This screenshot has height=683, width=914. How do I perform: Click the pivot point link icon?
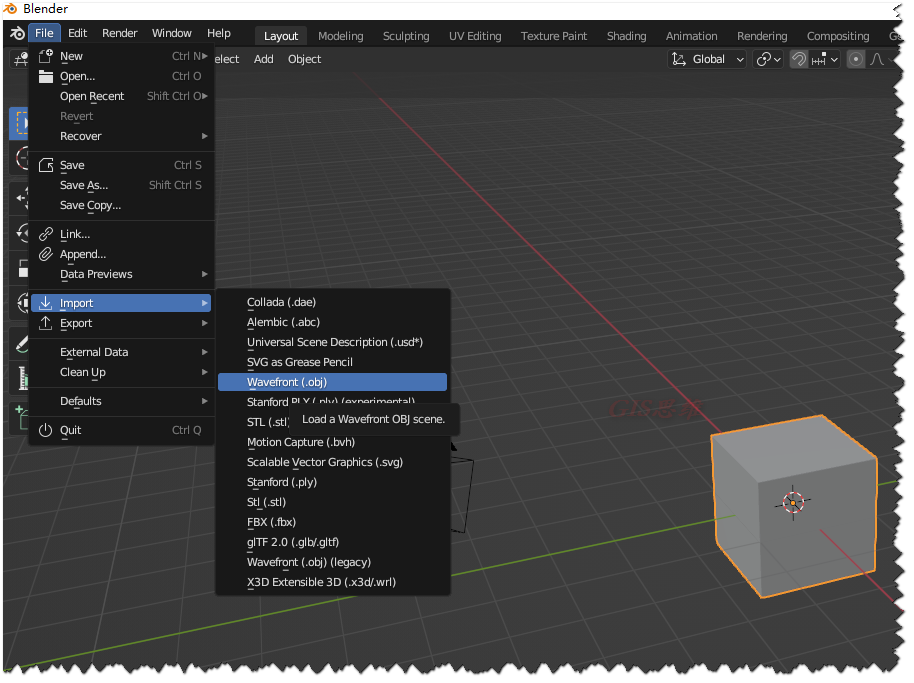click(x=763, y=59)
